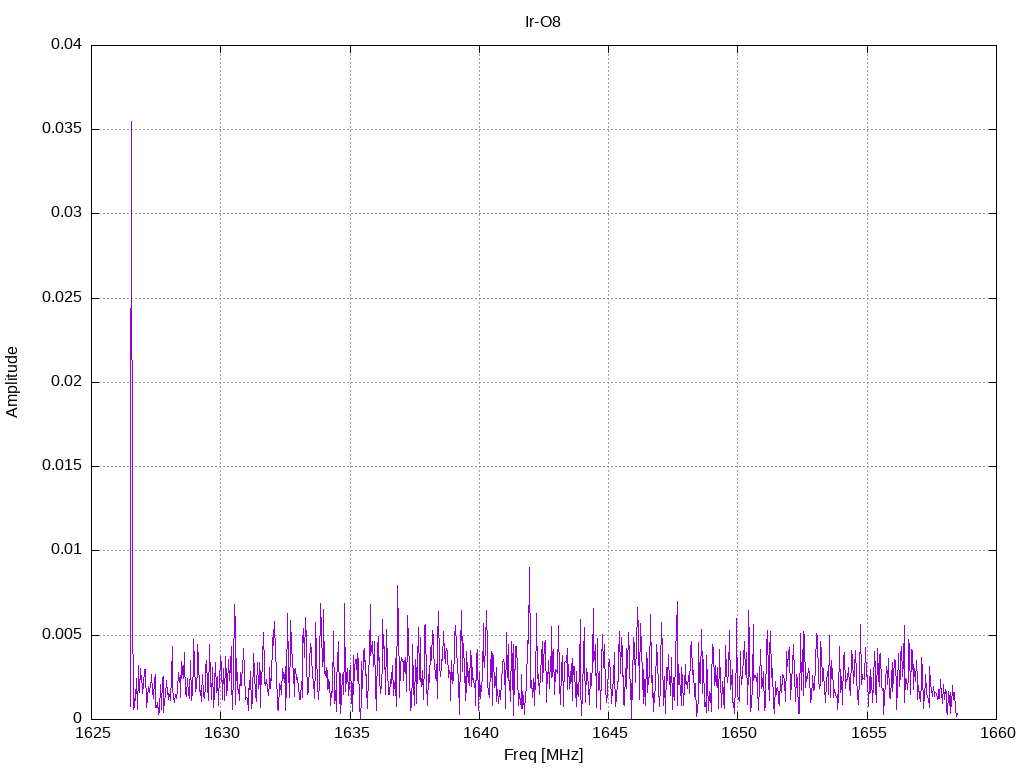Screen dimensions: 1024x768
Task: Select the 0.035 y-axis tick label
Action: pos(63,129)
